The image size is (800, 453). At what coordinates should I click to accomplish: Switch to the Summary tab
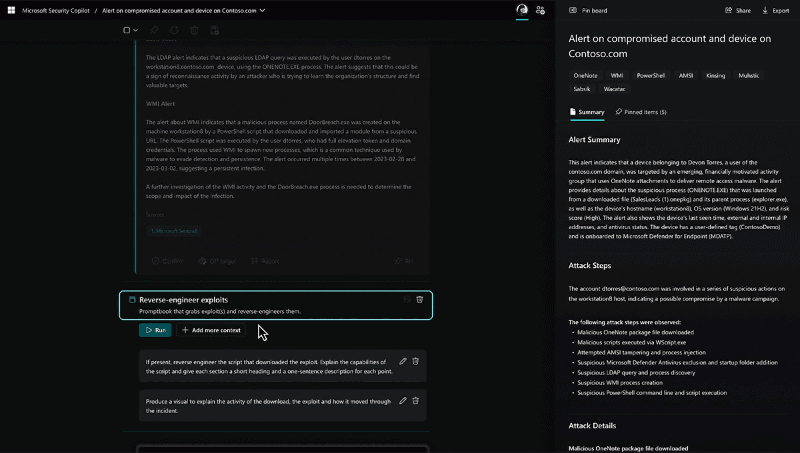coord(586,112)
